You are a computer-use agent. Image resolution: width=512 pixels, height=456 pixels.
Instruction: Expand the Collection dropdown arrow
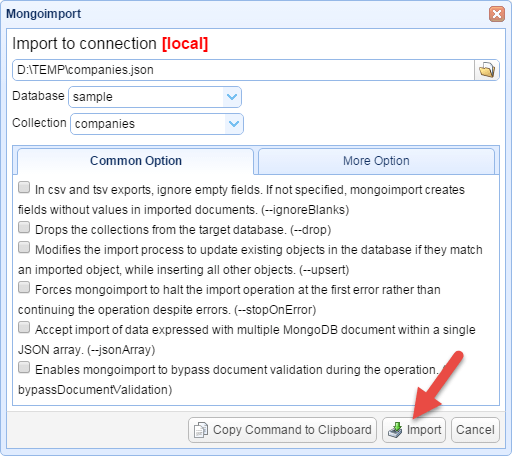pos(234,124)
